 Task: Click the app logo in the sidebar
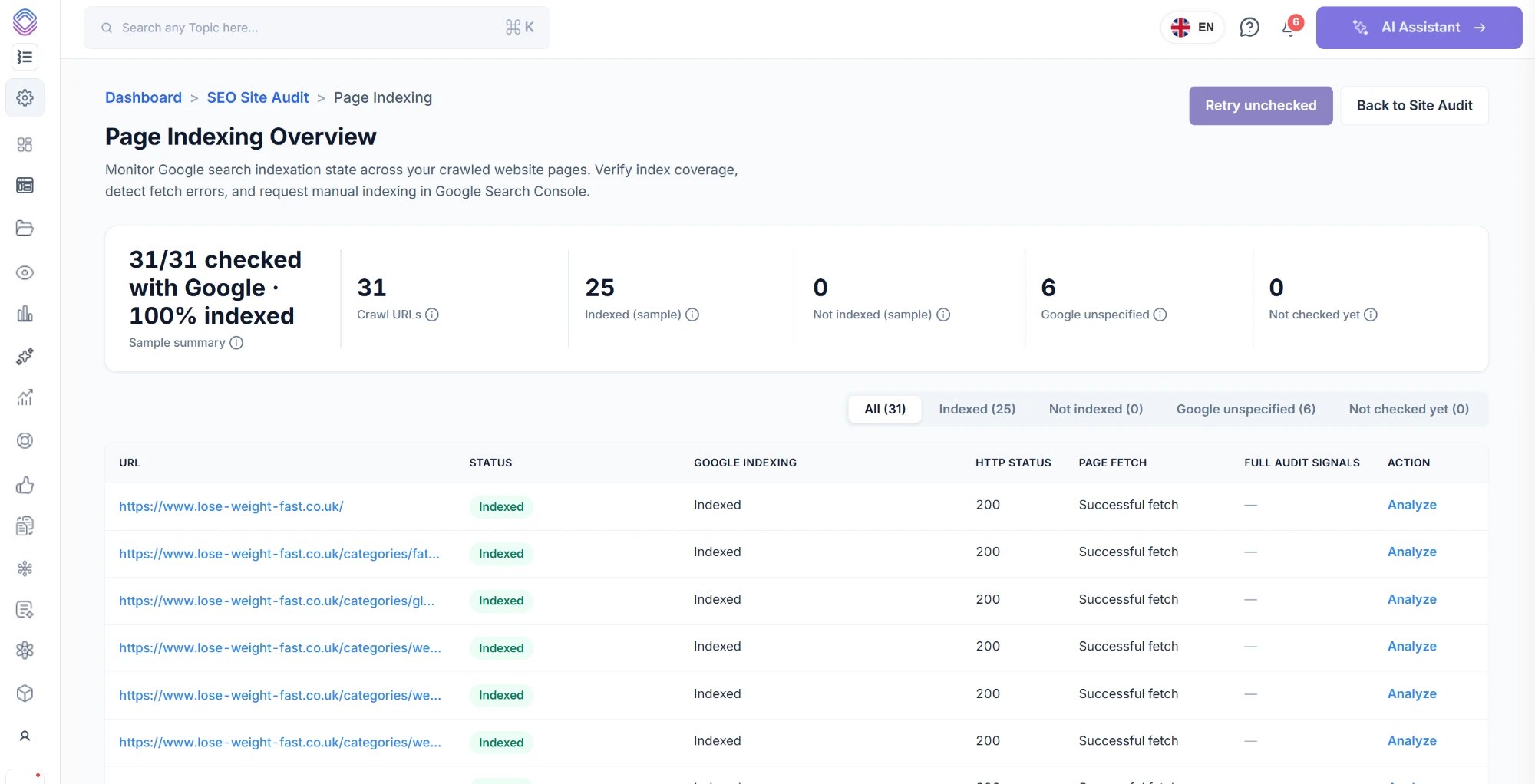(25, 21)
